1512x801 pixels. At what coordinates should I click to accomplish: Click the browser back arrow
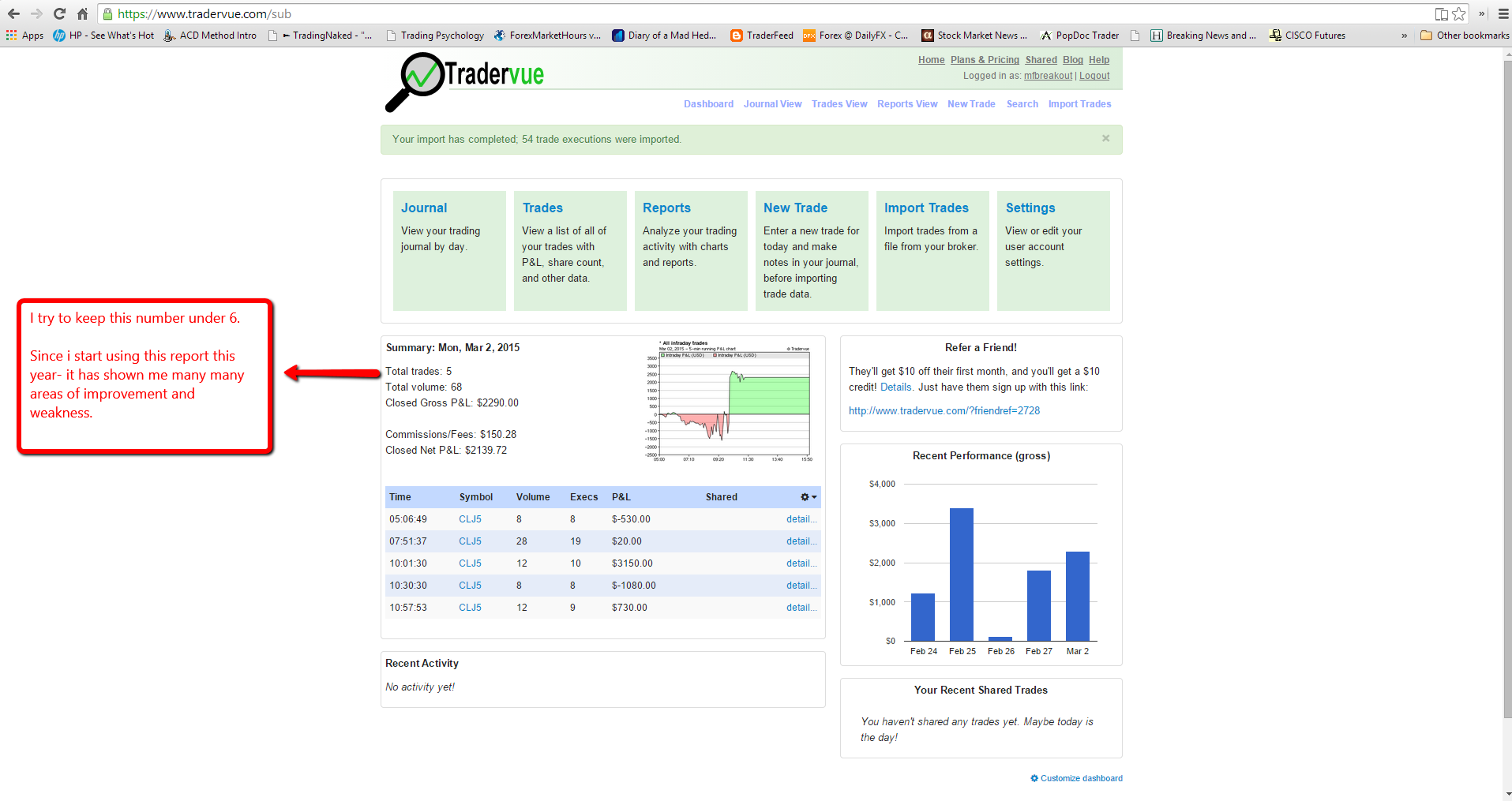coord(13,13)
